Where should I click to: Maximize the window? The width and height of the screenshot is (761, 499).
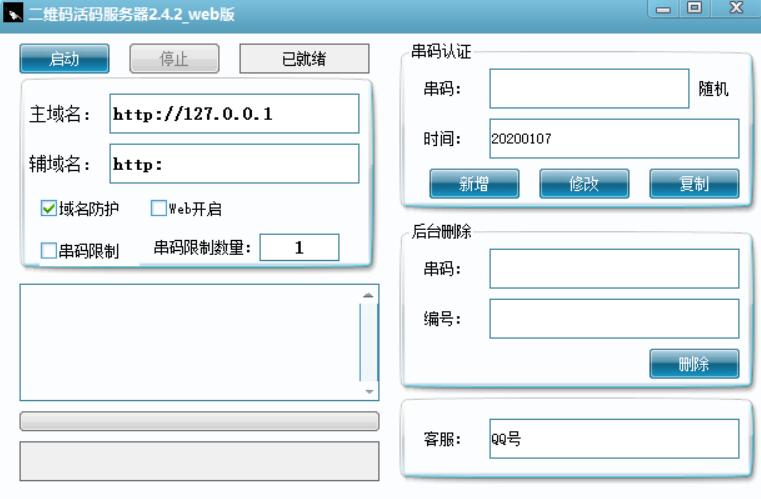(695, 8)
